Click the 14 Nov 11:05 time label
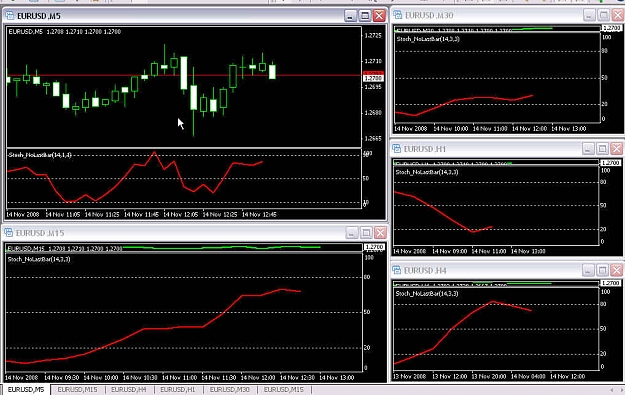The width and height of the screenshot is (625, 395). coord(63,214)
